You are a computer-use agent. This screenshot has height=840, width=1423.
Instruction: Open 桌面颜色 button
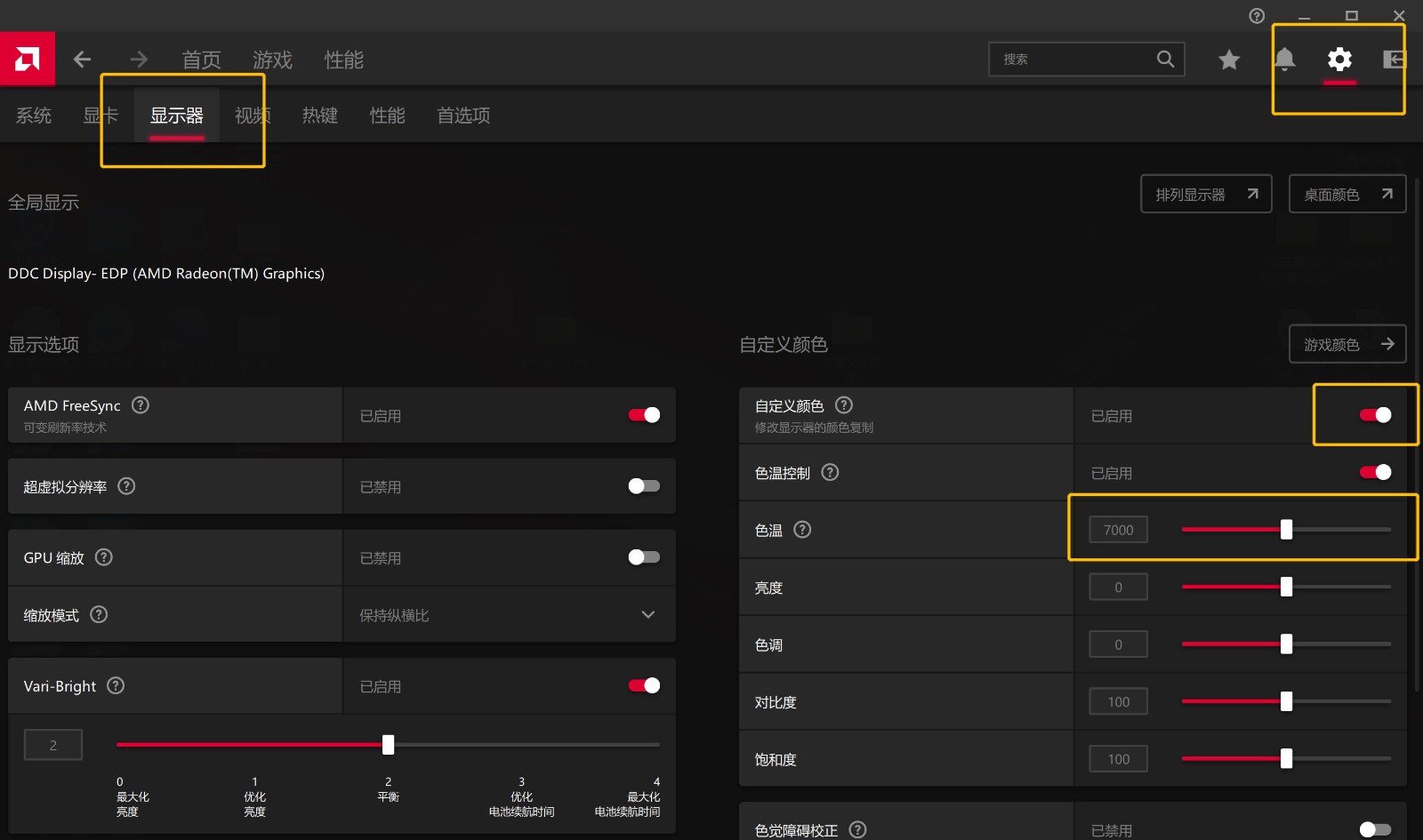pyautogui.click(x=1347, y=194)
